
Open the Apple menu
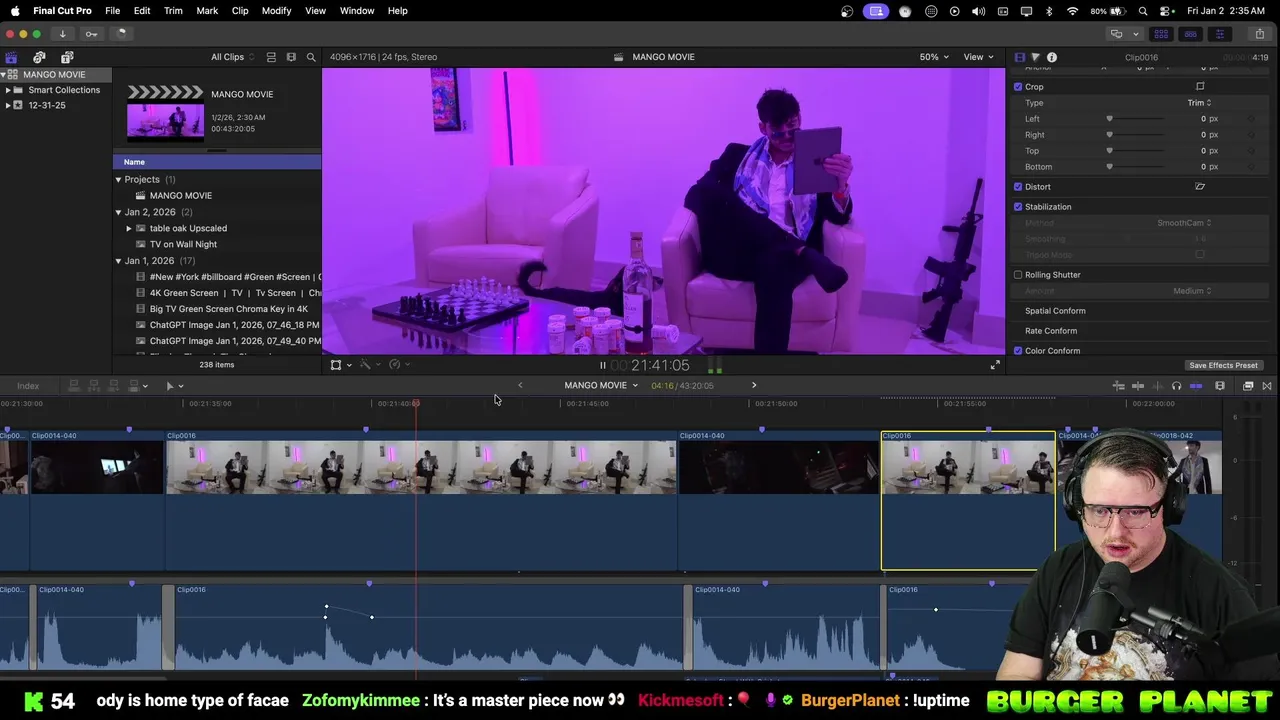click(x=15, y=10)
